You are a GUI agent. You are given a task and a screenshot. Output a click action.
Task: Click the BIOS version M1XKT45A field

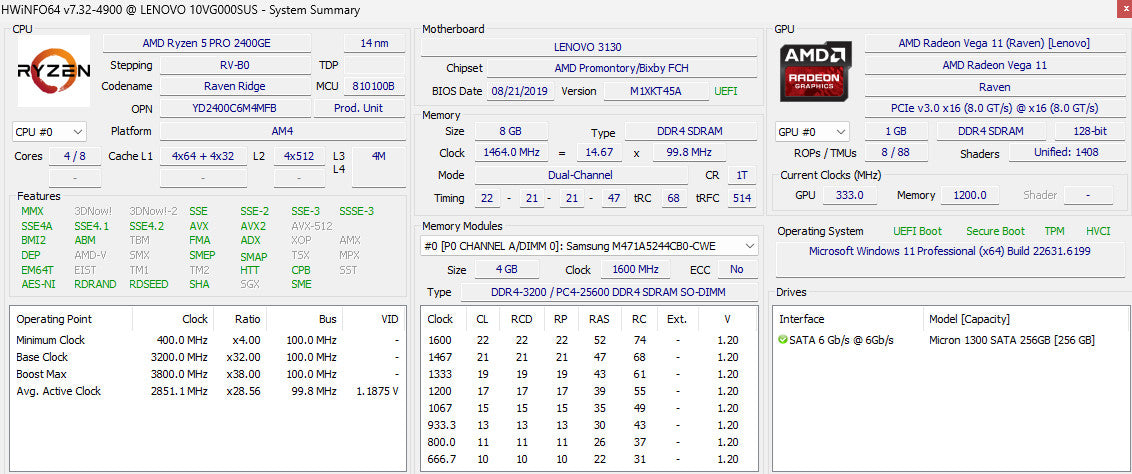pos(656,92)
